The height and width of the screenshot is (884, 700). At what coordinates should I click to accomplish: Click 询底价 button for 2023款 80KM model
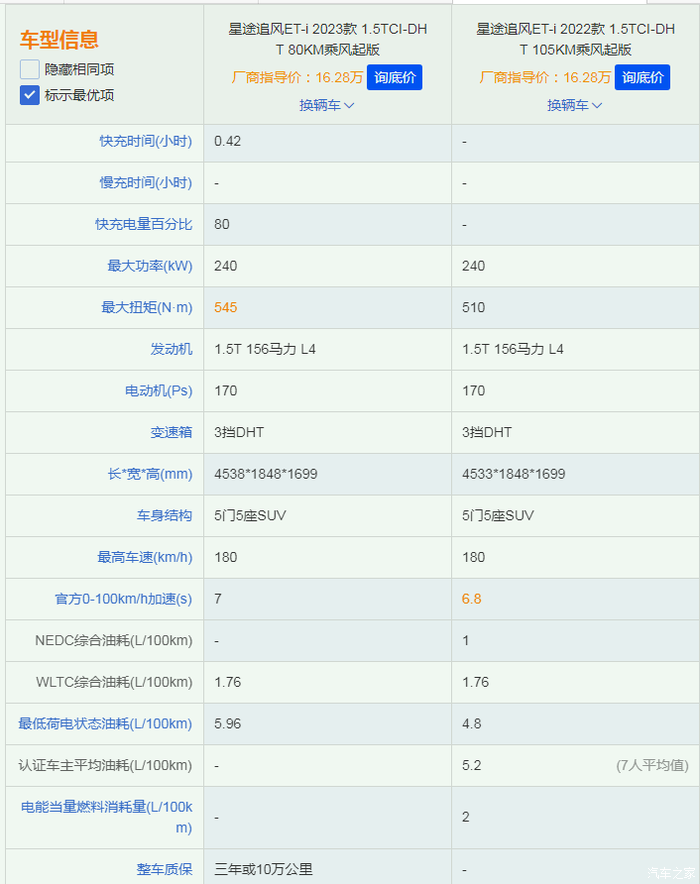[395, 77]
